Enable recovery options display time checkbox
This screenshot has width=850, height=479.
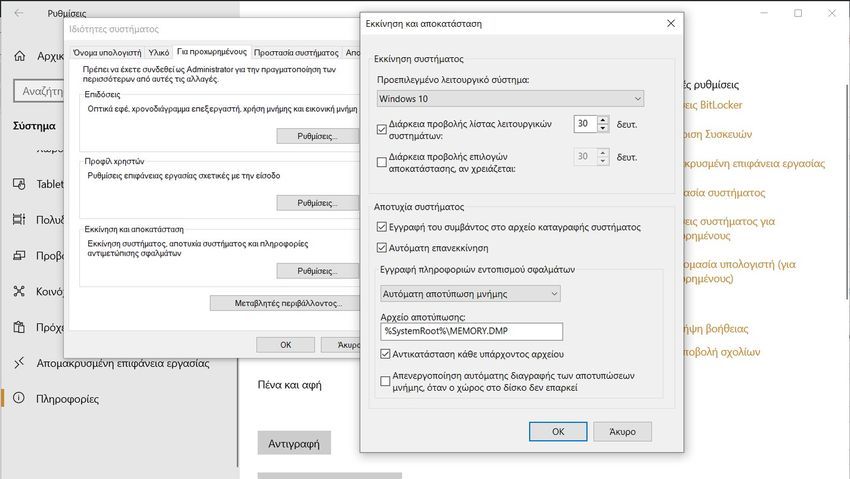pos(381,162)
